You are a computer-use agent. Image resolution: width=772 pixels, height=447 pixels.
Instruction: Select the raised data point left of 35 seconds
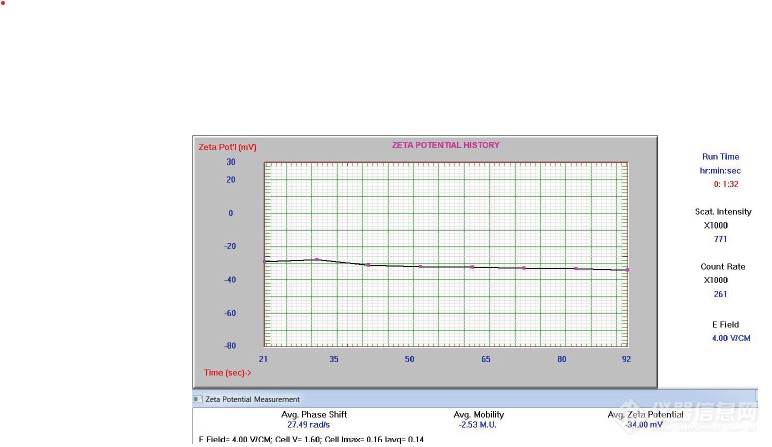[x=317, y=259]
